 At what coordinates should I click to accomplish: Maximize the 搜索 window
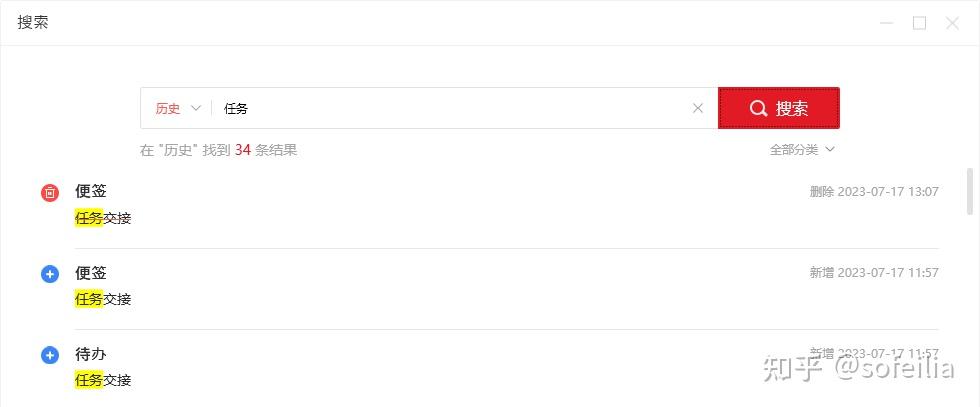pyautogui.click(x=919, y=23)
